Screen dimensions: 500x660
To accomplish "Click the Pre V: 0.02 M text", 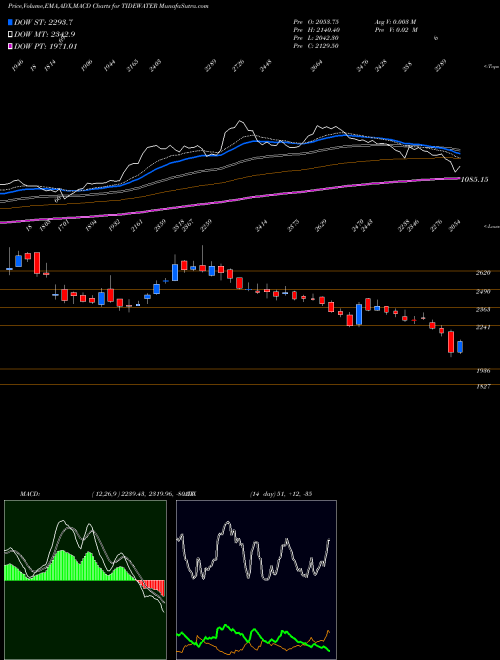I will pos(396,30).
